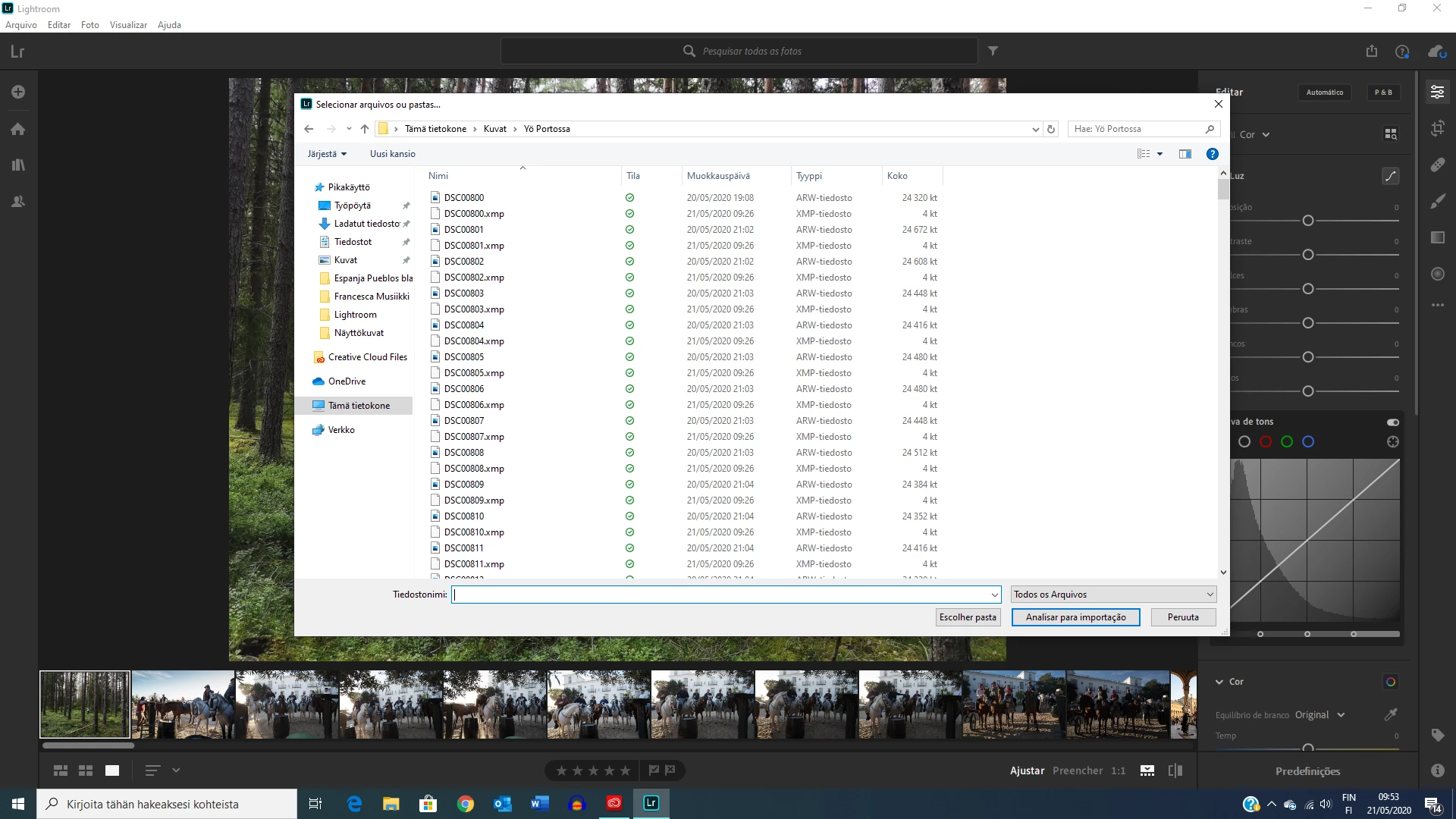The height and width of the screenshot is (819, 1456).
Task: Open the Visualizar menu
Action: 128,24
